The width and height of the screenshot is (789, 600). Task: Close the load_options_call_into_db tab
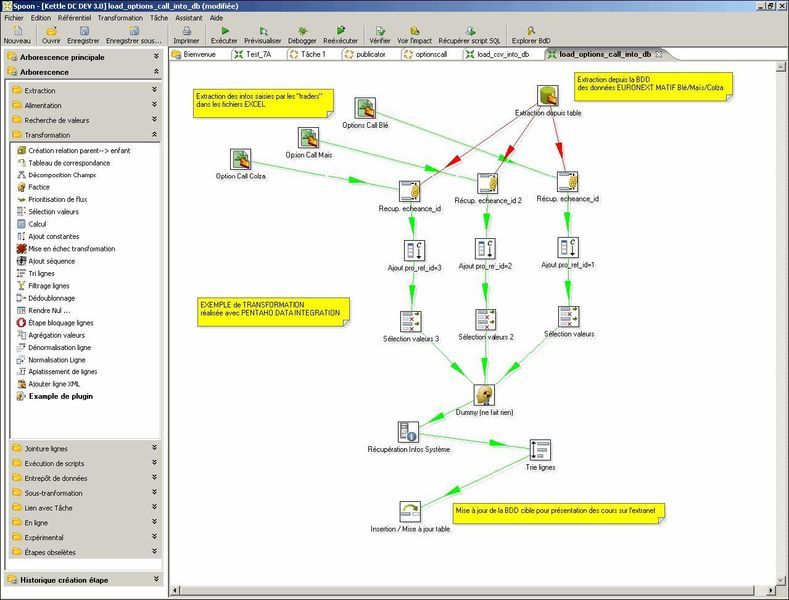click(x=659, y=54)
